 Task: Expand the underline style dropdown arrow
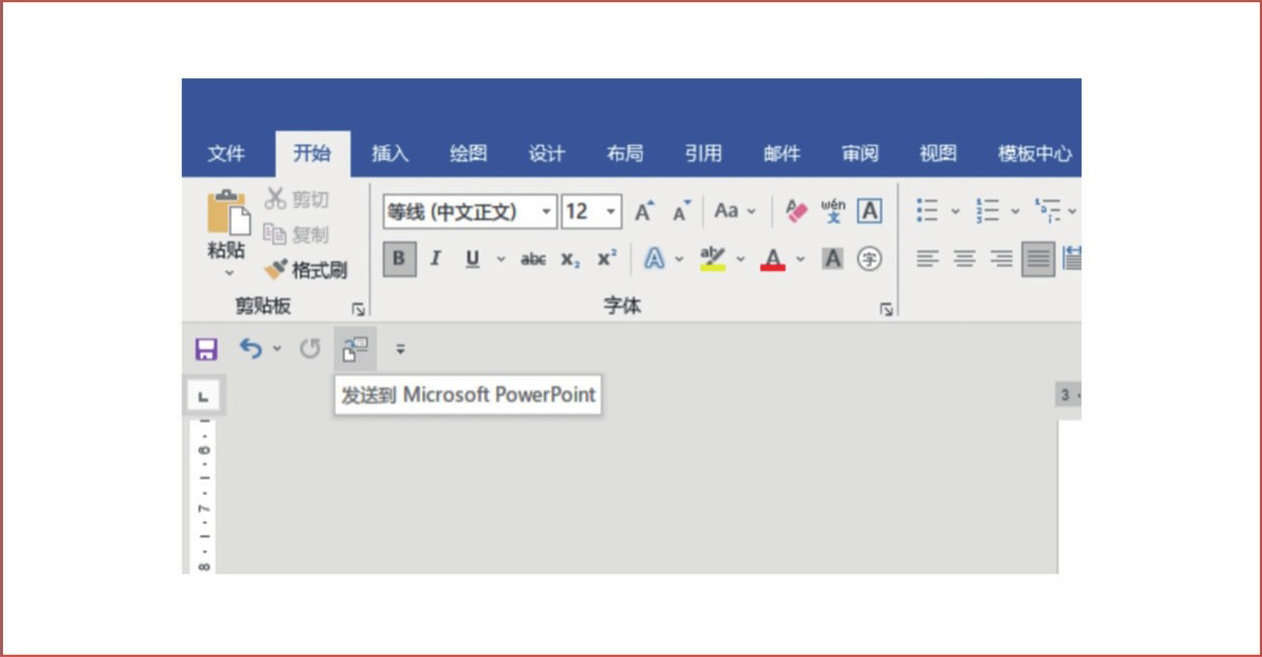pos(501,259)
